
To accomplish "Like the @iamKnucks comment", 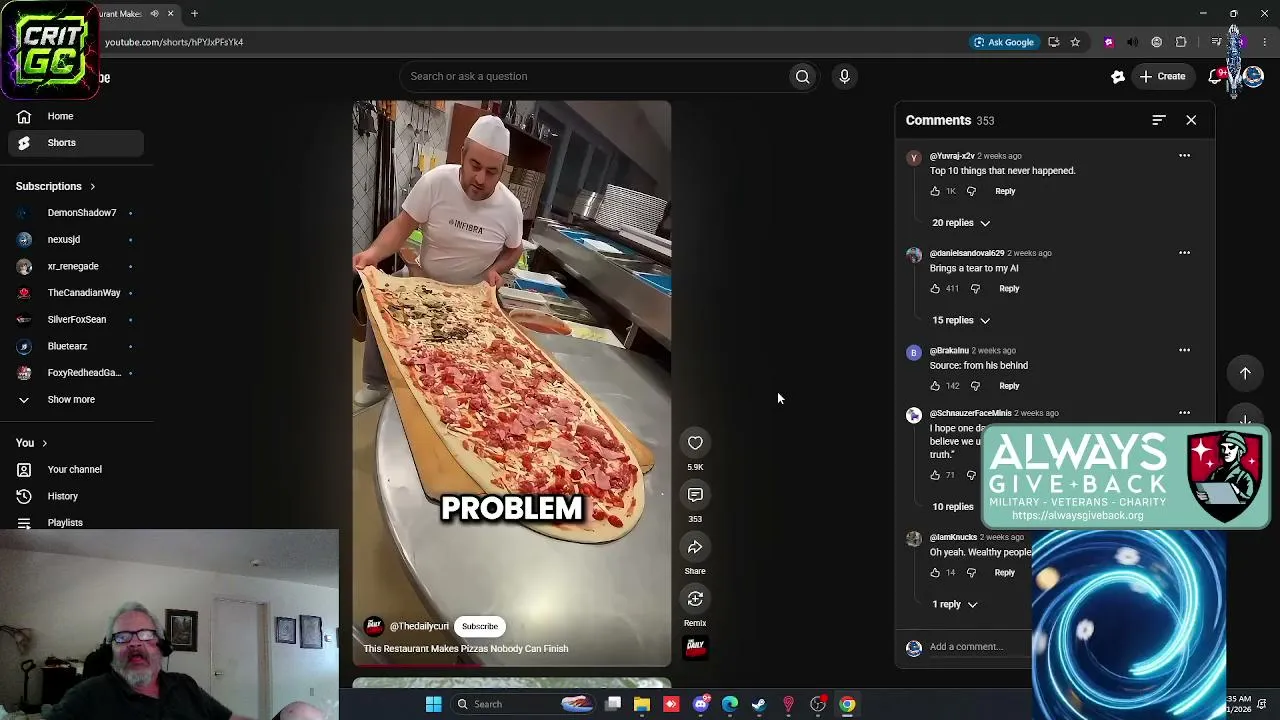I will tap(935, 573).
